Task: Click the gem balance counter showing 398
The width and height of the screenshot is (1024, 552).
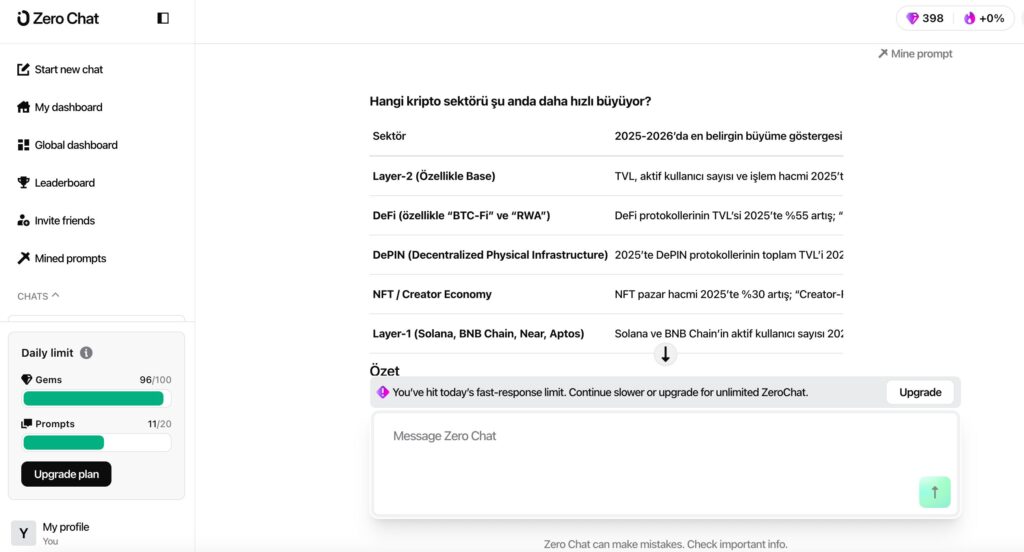Action: (x=924, y=18)
